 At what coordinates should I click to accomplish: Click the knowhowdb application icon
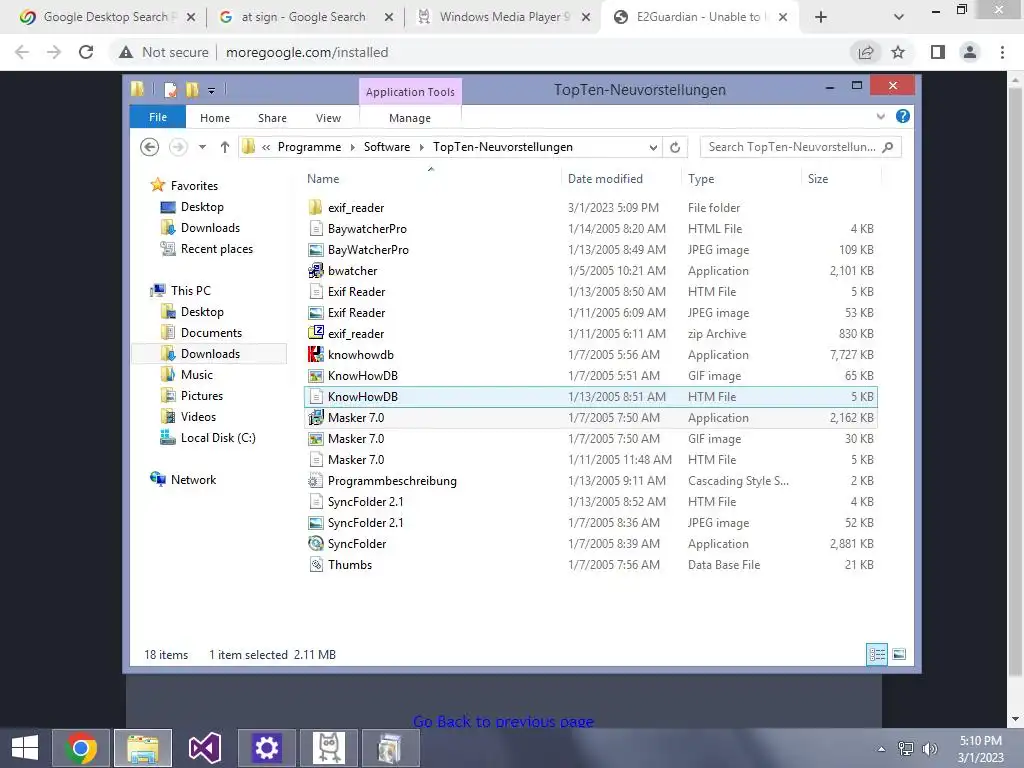tap(315, 355)
